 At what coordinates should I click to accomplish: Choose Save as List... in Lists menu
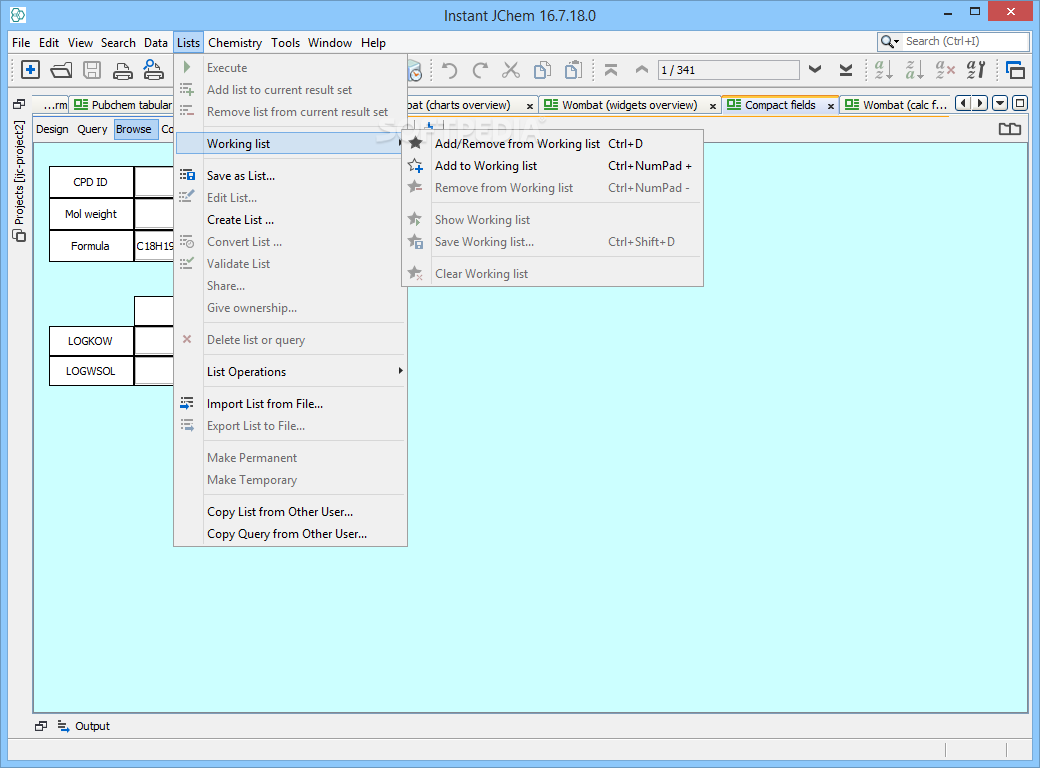291,176
